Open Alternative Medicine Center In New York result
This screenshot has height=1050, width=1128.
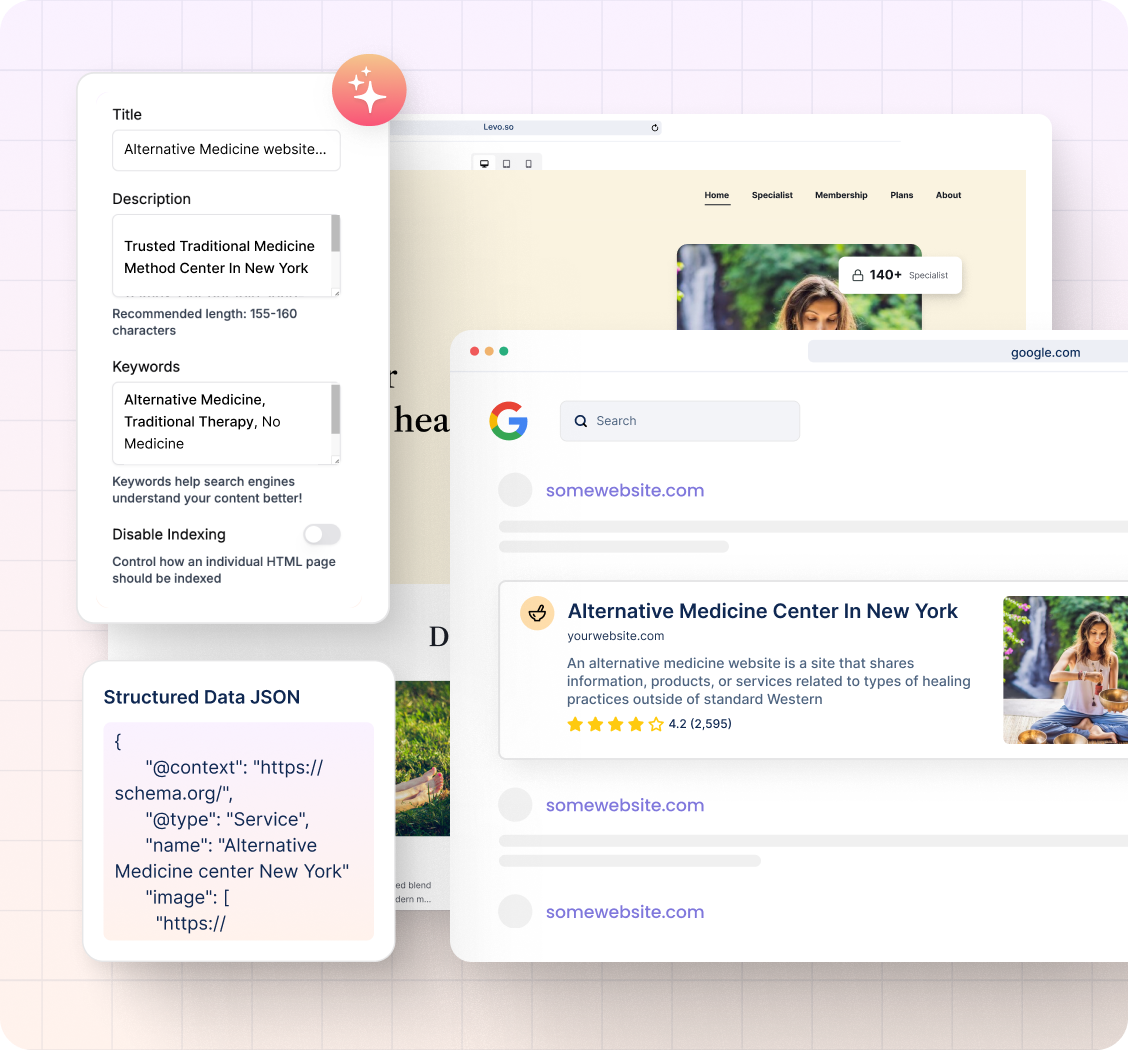coord(762,611)
